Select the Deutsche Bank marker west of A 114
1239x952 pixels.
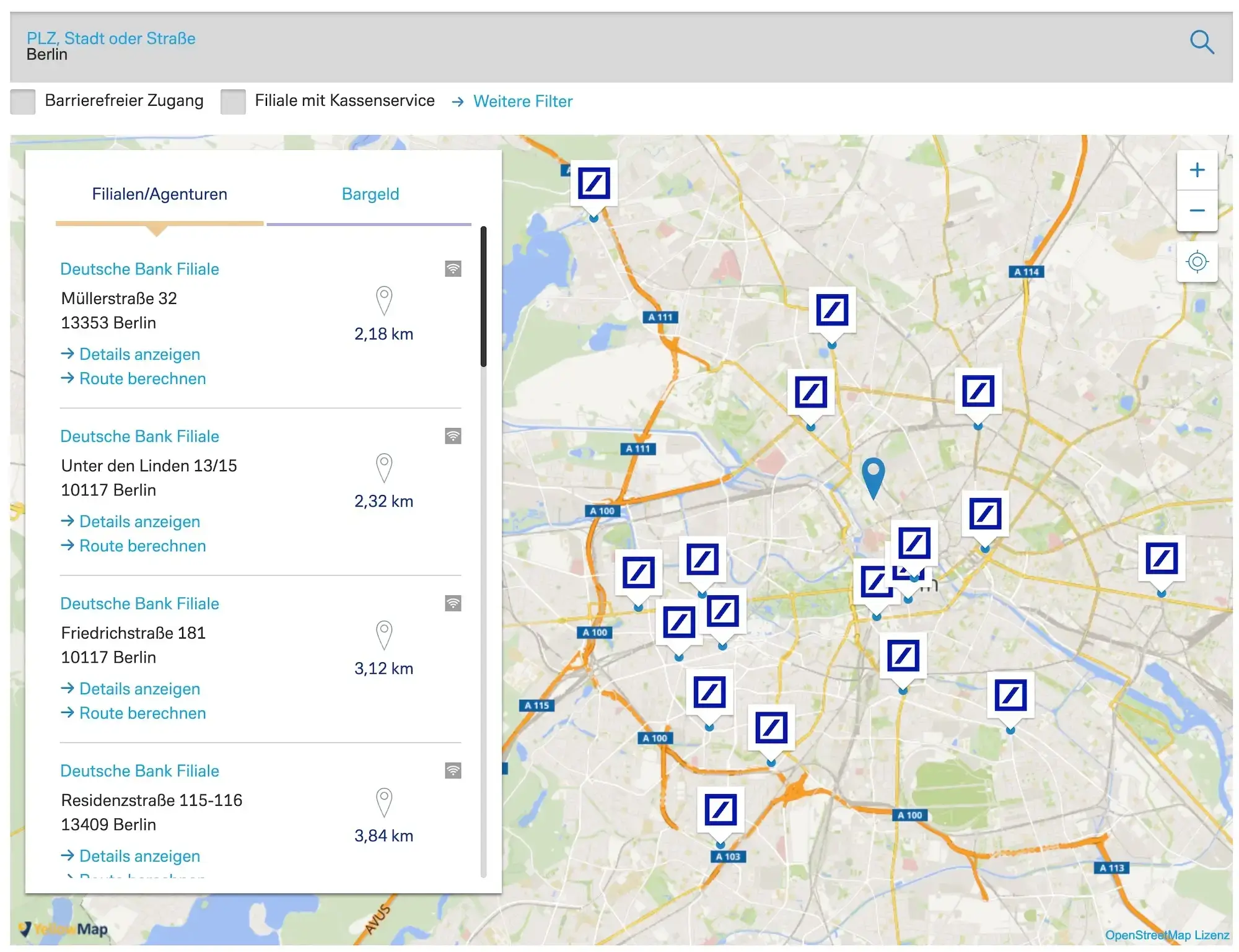[x=832, y=310]
